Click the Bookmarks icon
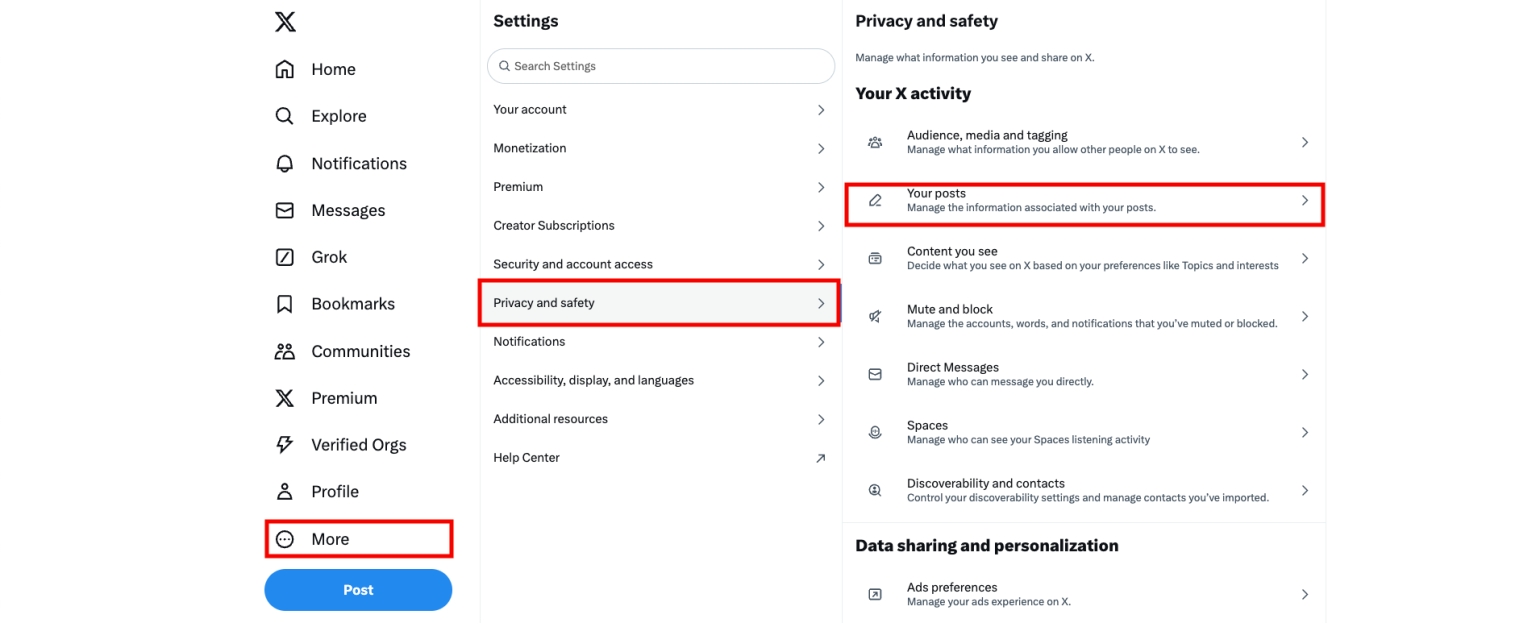The height and width of the screenshot is (623, 1536). (285, 304)
